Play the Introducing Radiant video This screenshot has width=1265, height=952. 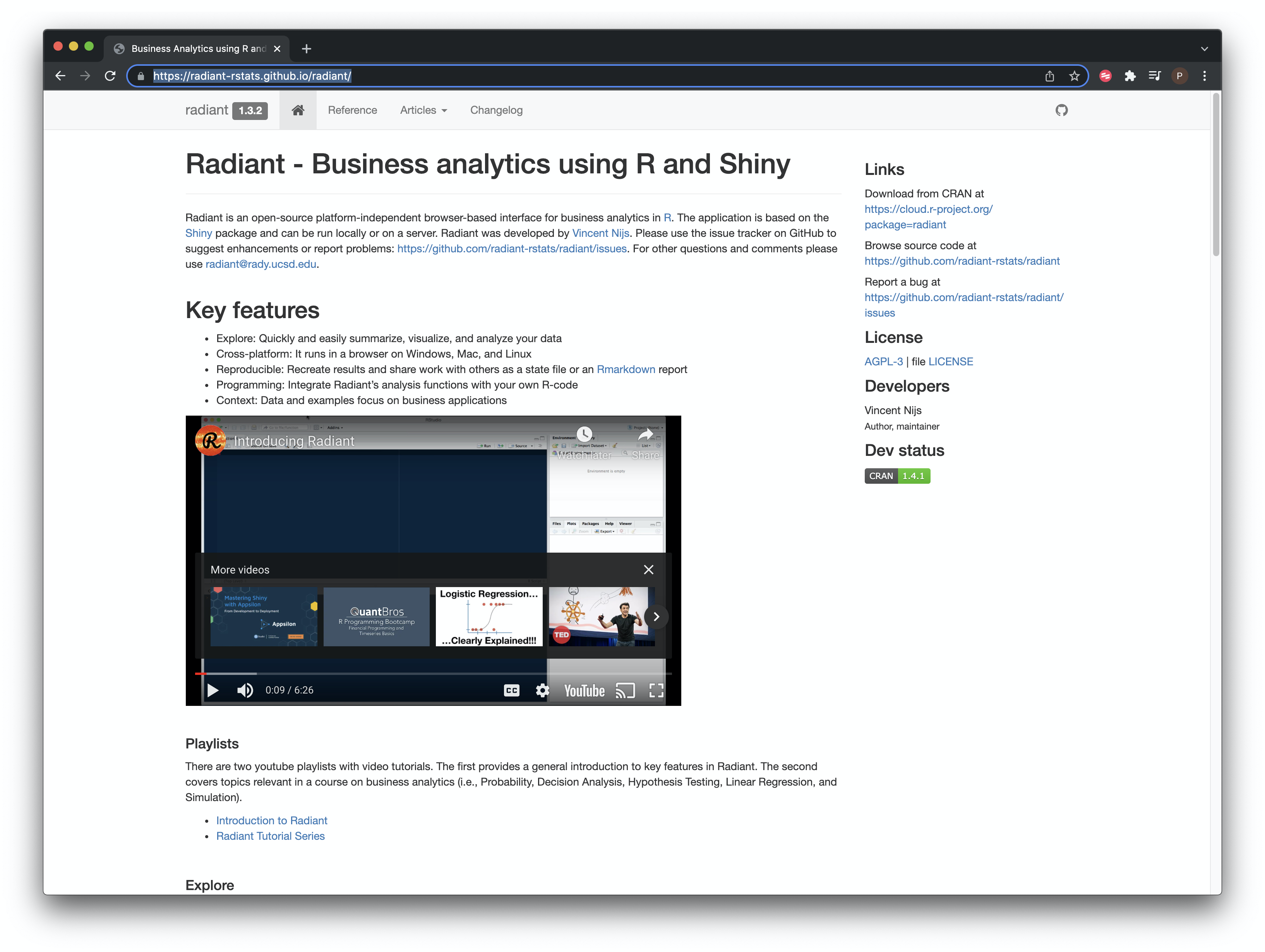[x=213, y=690]
